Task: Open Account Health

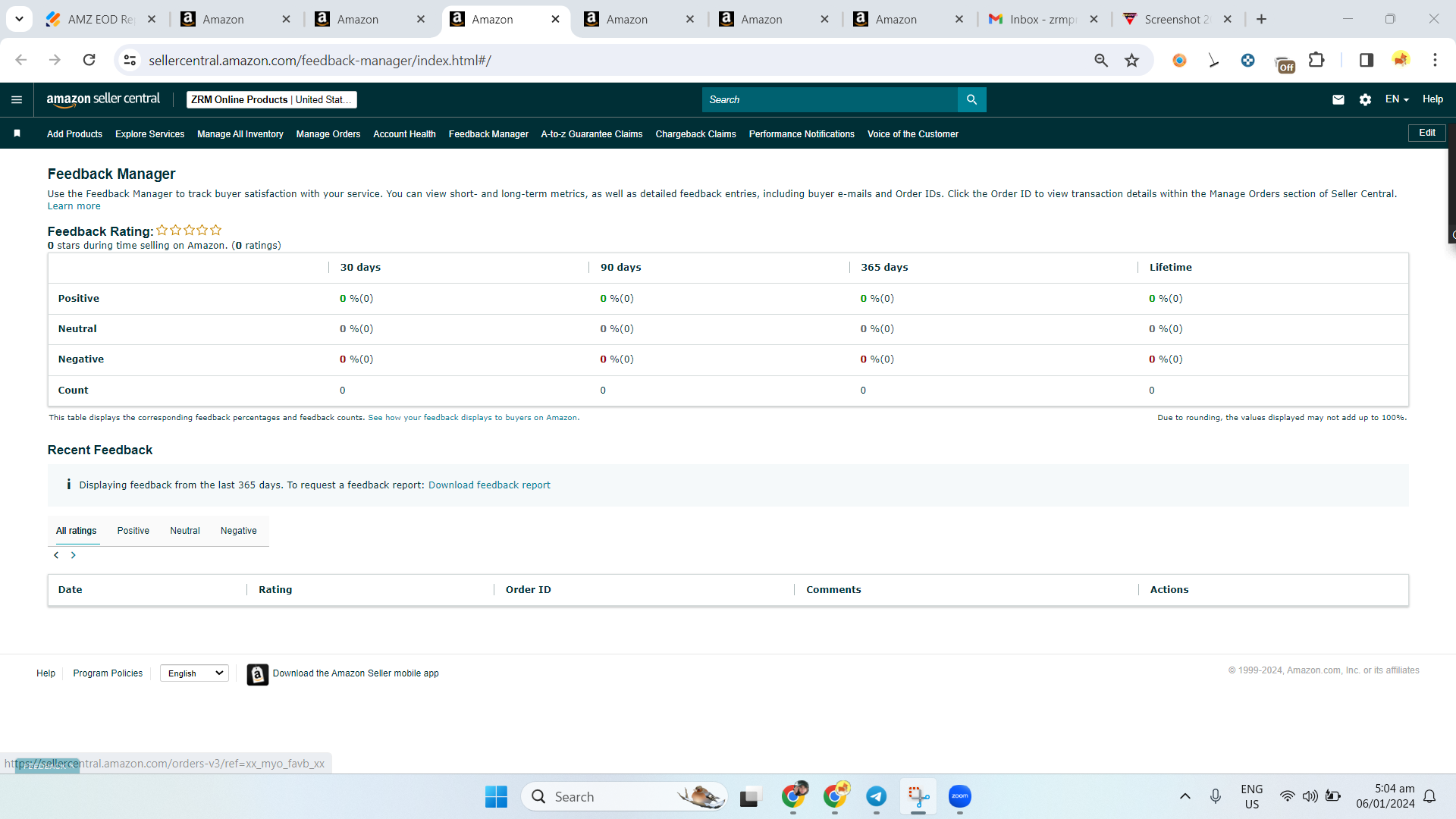Action: click(x=404, y=134)
